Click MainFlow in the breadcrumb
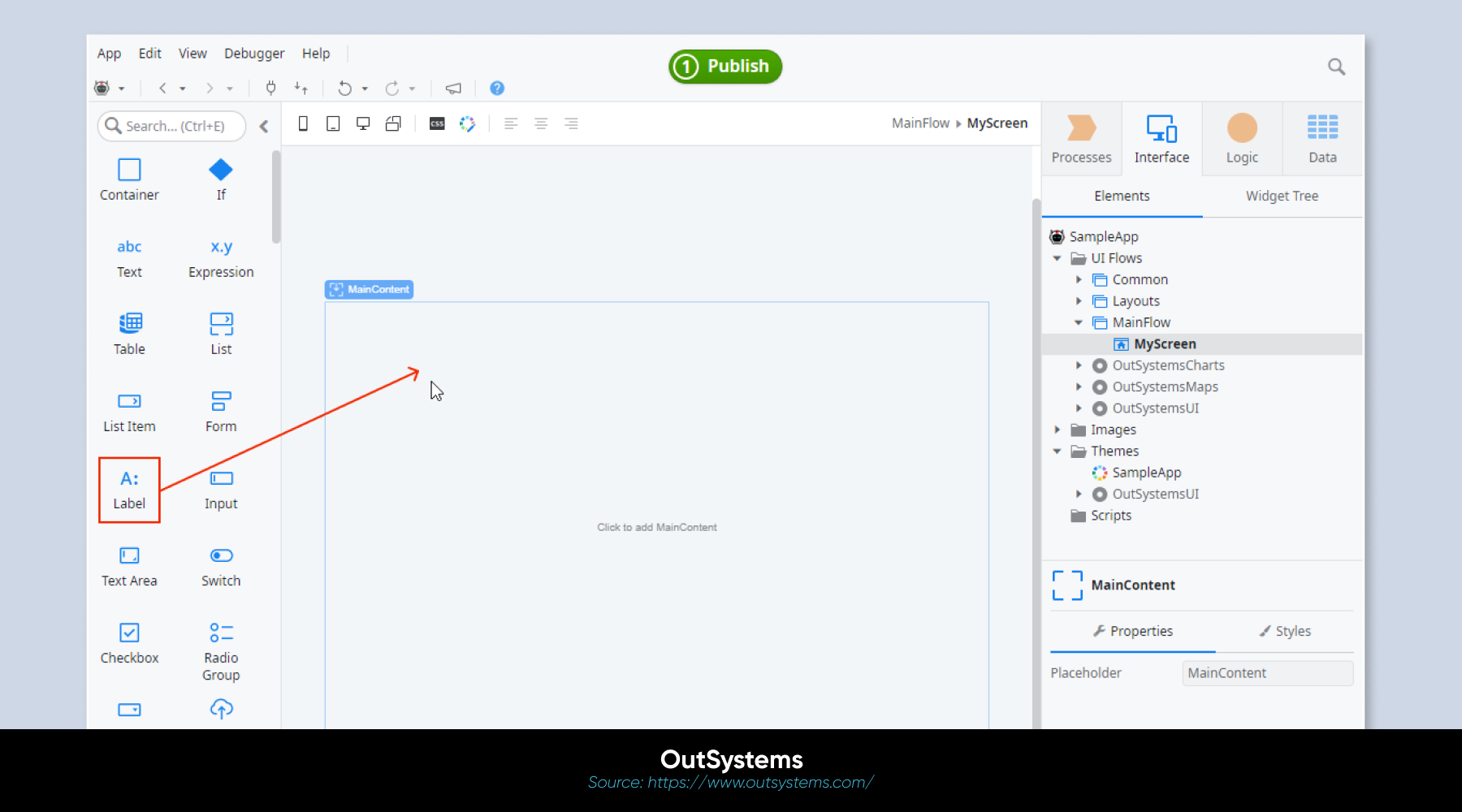The image size is (1462, 812). click(x=920, y=123)
